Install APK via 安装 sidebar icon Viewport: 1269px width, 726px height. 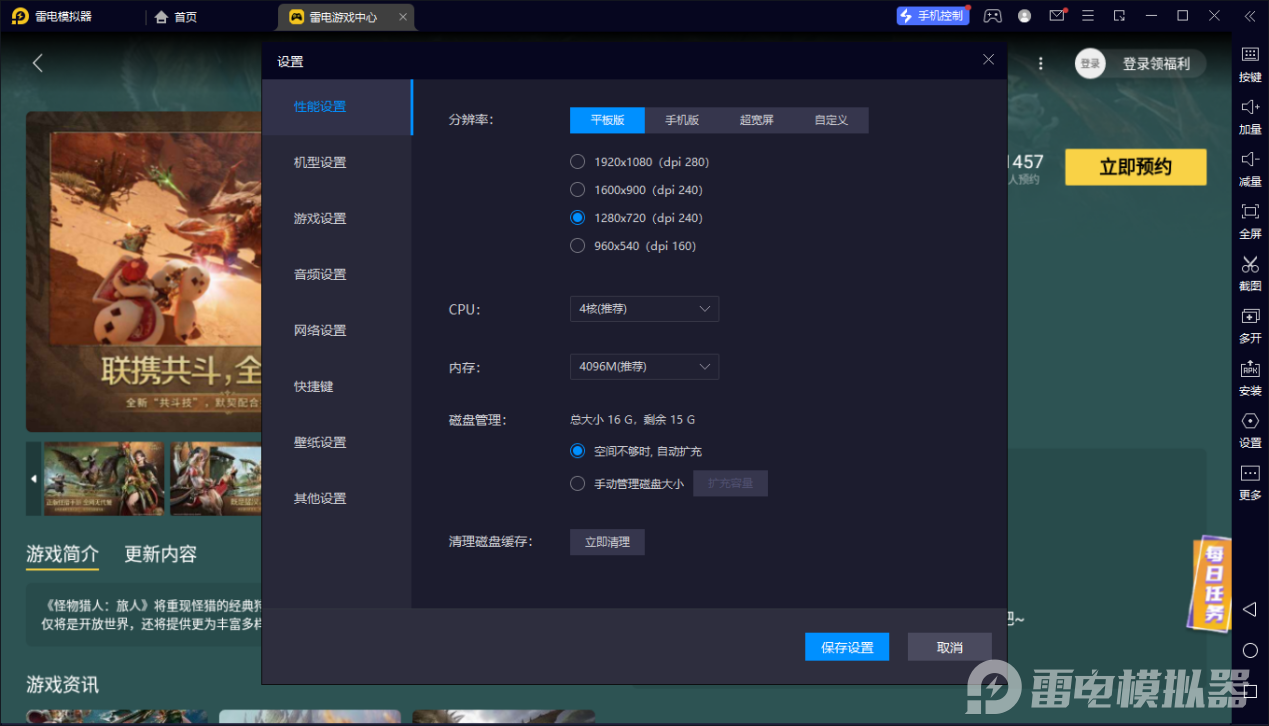1250,377
